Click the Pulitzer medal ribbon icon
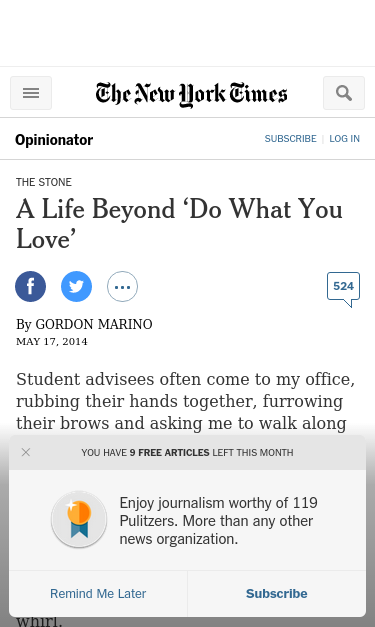This screenshot has height=627, width=375. (x=79, y=519)
